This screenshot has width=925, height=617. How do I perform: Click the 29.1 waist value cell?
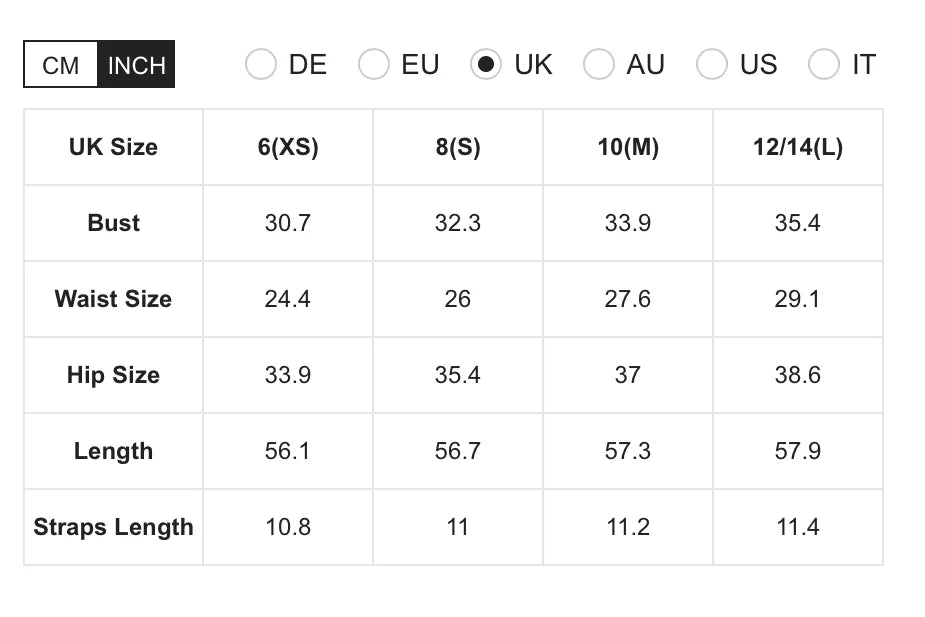pos(798,299)
